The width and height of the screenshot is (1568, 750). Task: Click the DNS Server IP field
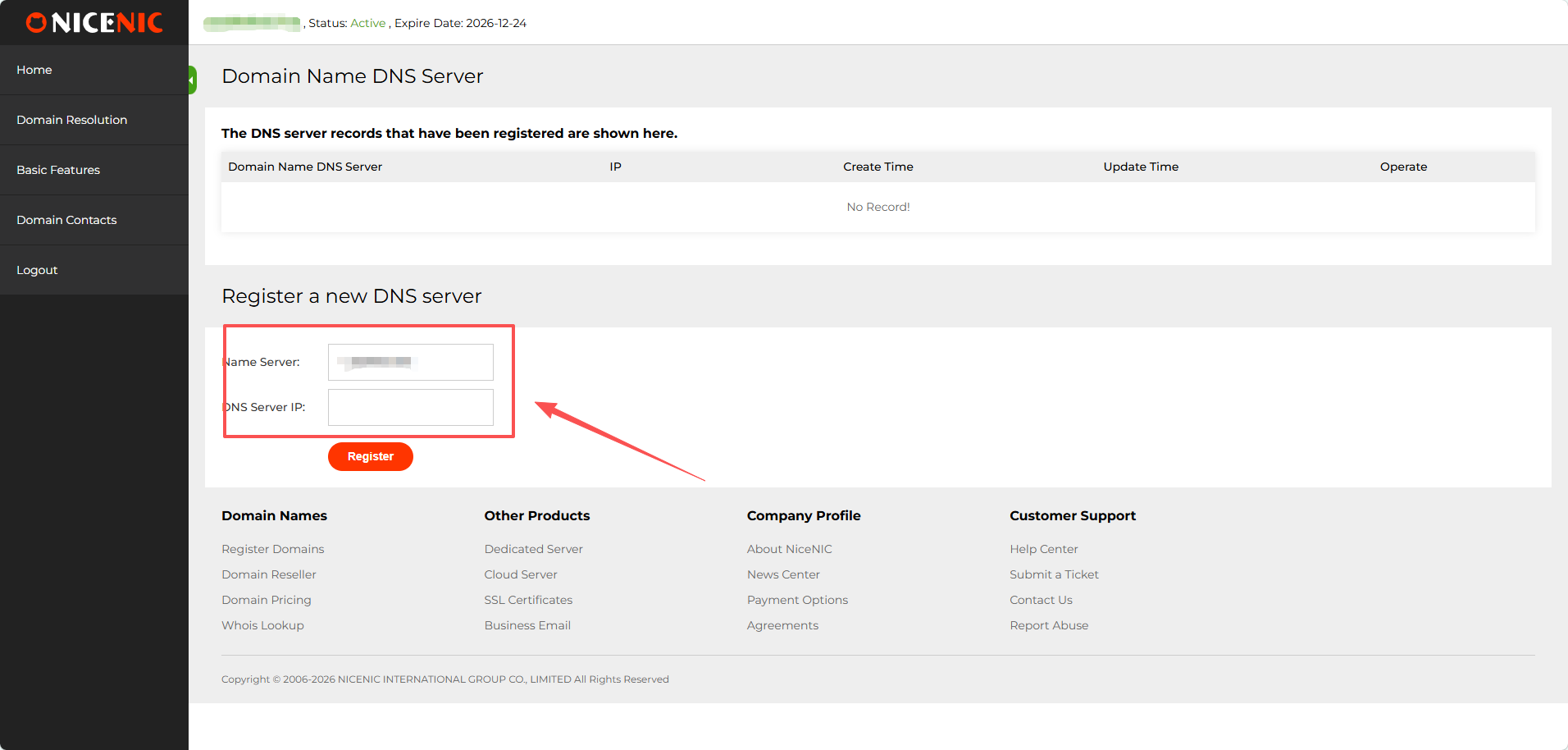point(410,407)
